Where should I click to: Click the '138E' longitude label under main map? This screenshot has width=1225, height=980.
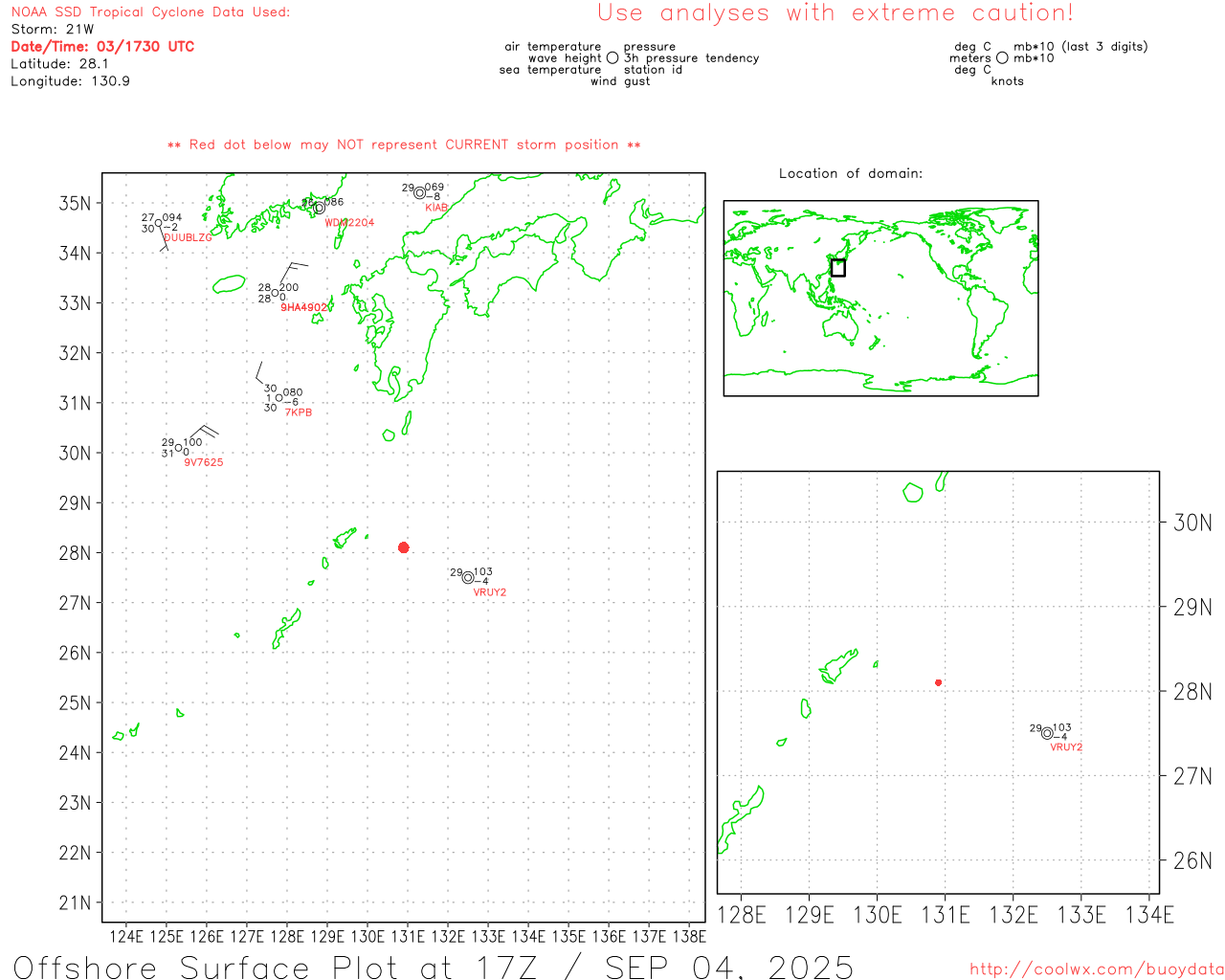[x=689, y=936]
